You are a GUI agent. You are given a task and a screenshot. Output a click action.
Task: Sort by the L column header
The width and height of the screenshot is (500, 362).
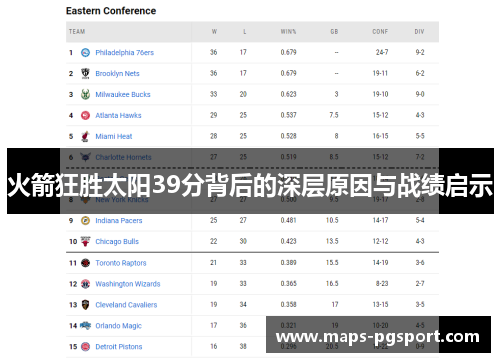[244, 32]
